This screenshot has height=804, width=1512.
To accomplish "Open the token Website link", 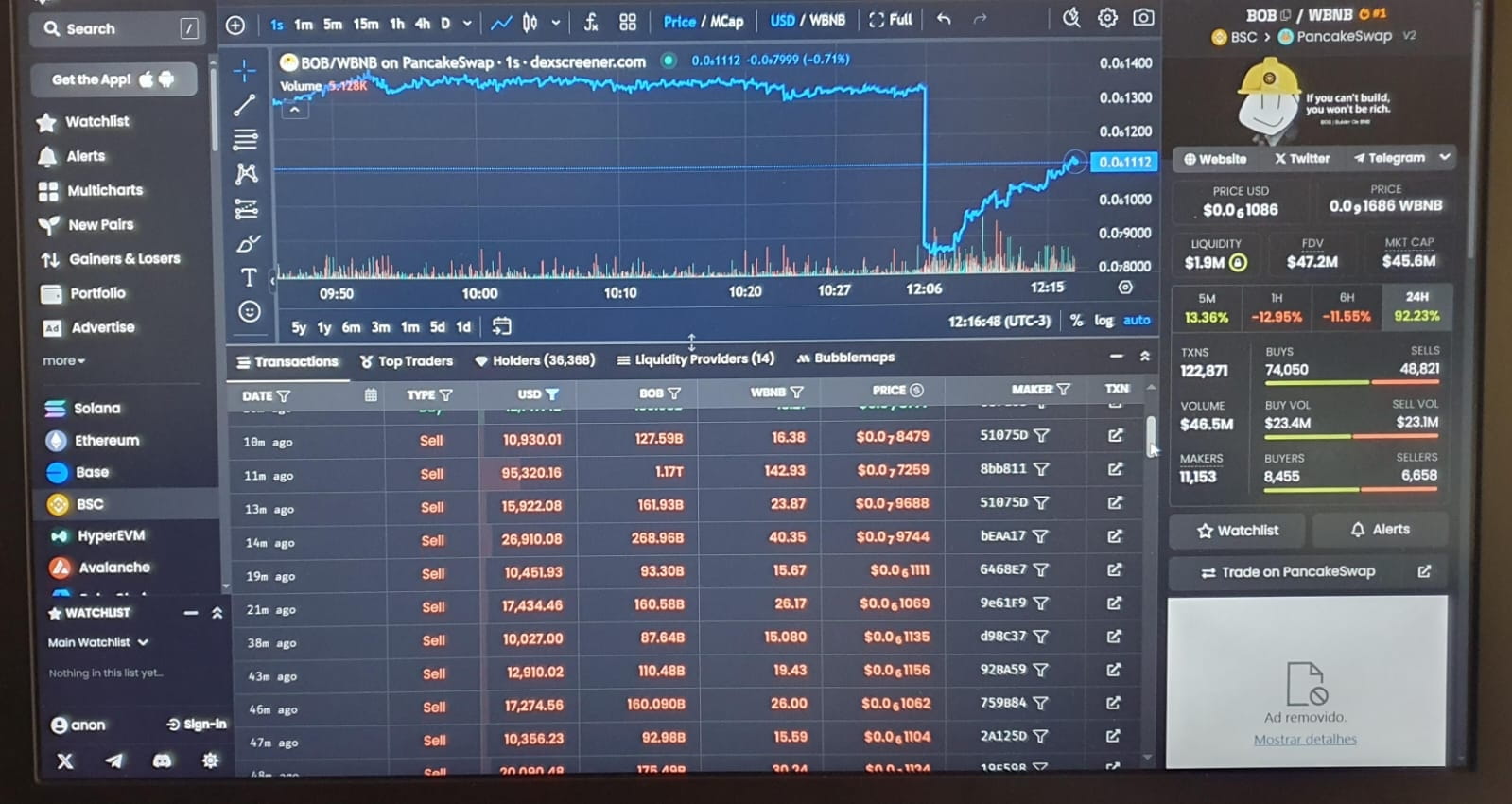I will point(1215,159).
